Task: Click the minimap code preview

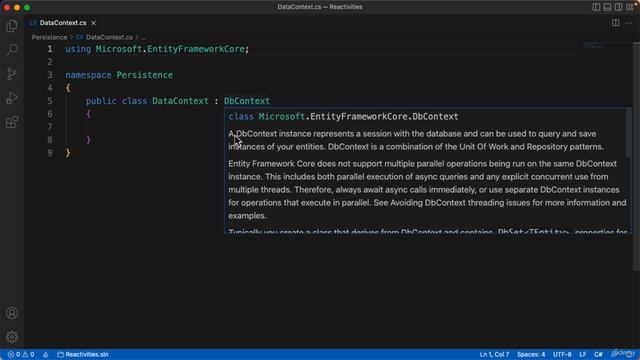Action: tap(593, 45)
